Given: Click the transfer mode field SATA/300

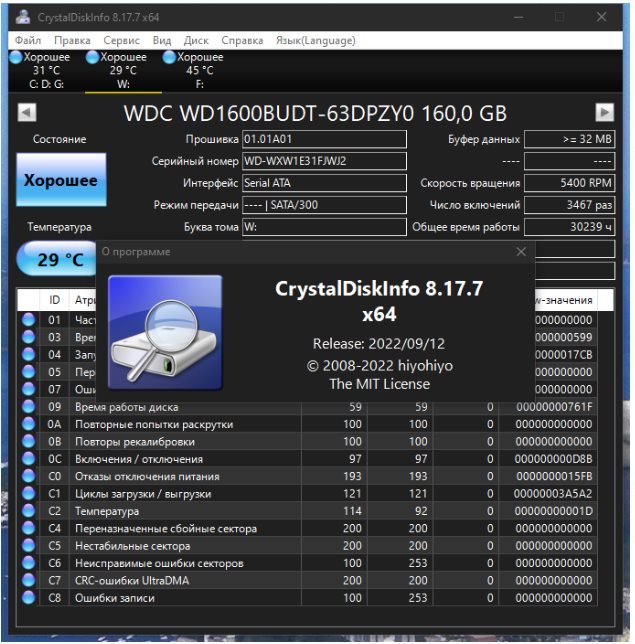Looking at the screenshot, I should point(324,205).
